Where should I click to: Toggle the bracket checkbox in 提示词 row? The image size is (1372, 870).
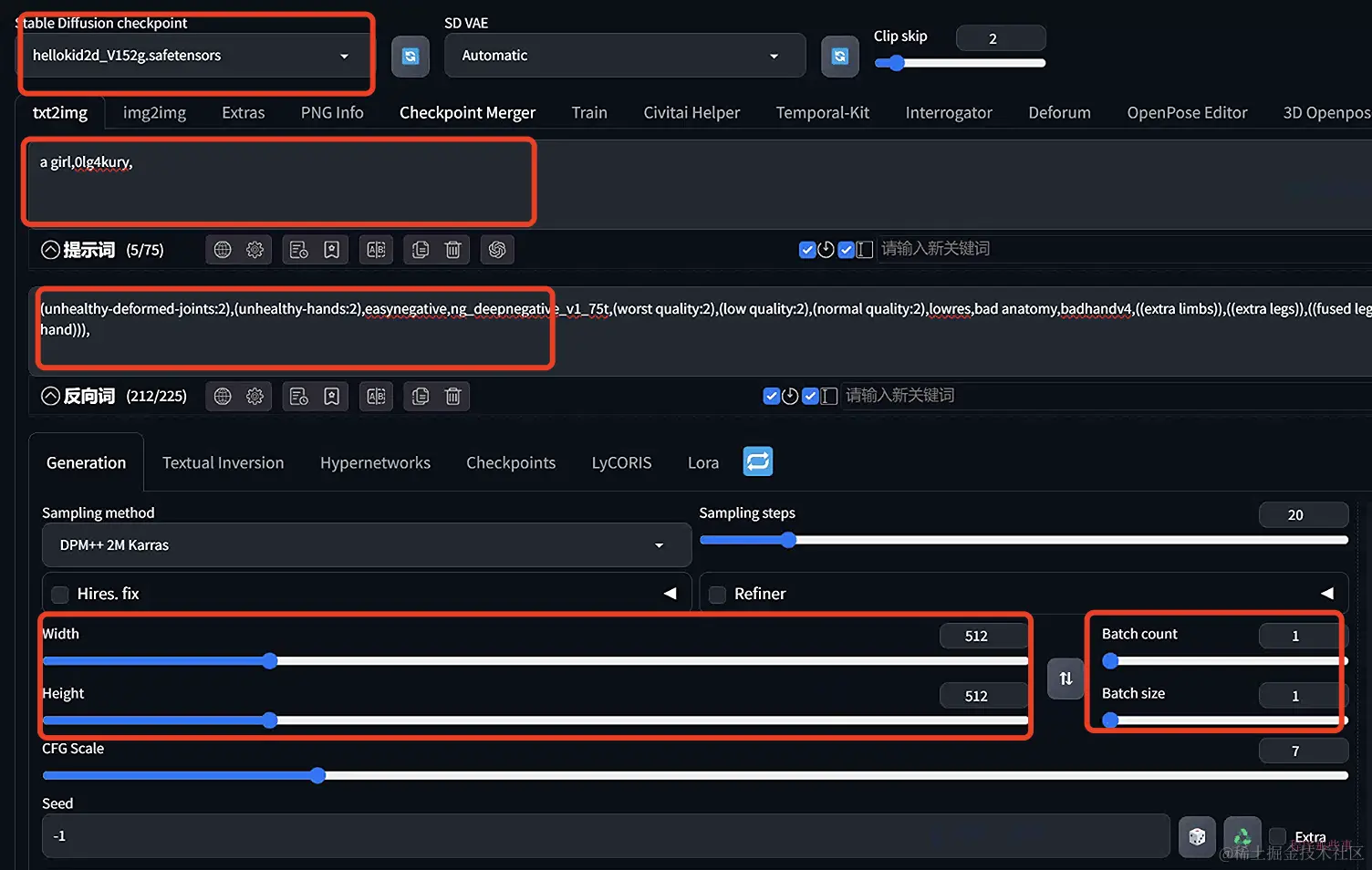point(847,250)
